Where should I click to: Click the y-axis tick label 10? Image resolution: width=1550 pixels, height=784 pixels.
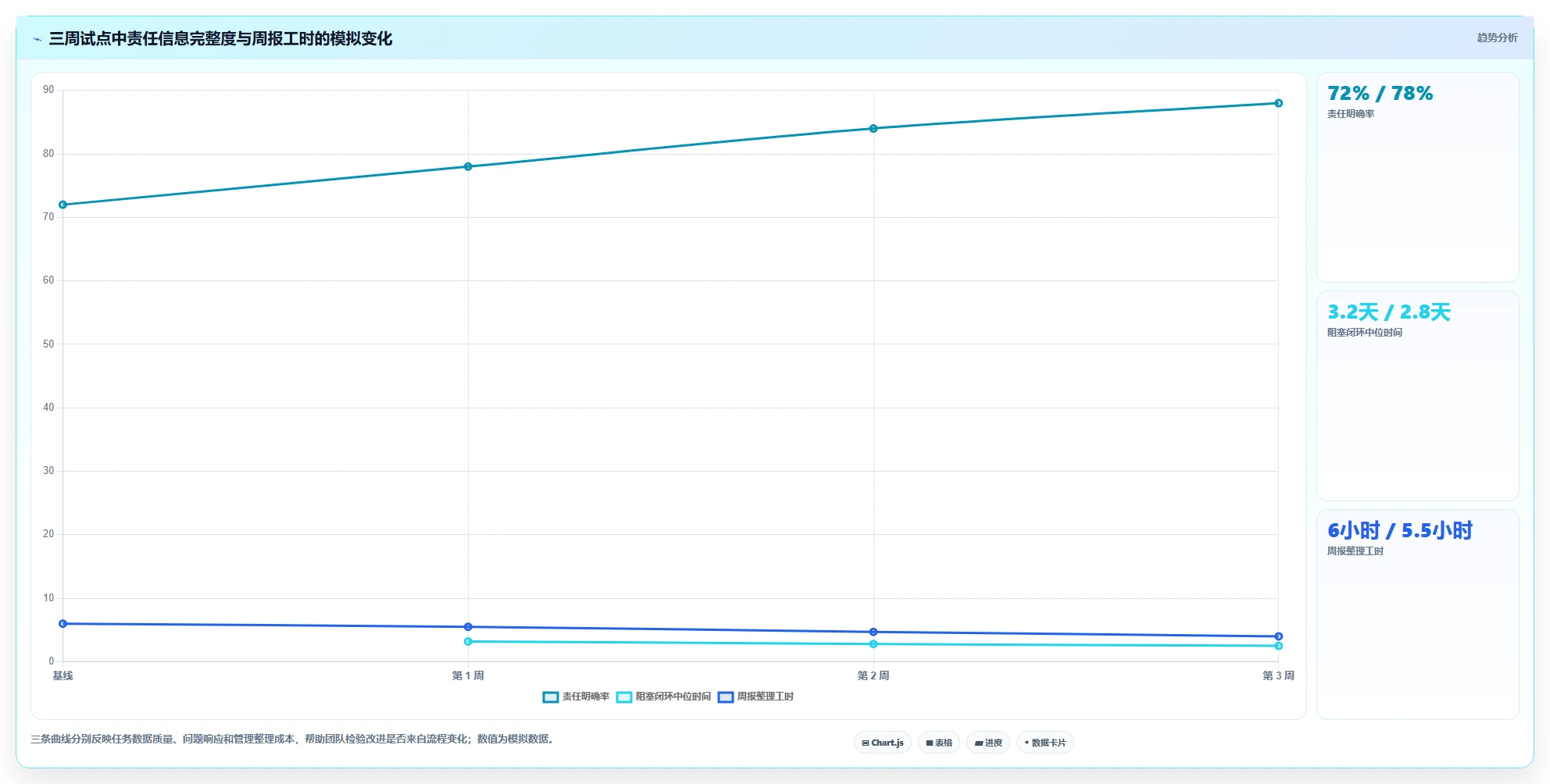48,598
